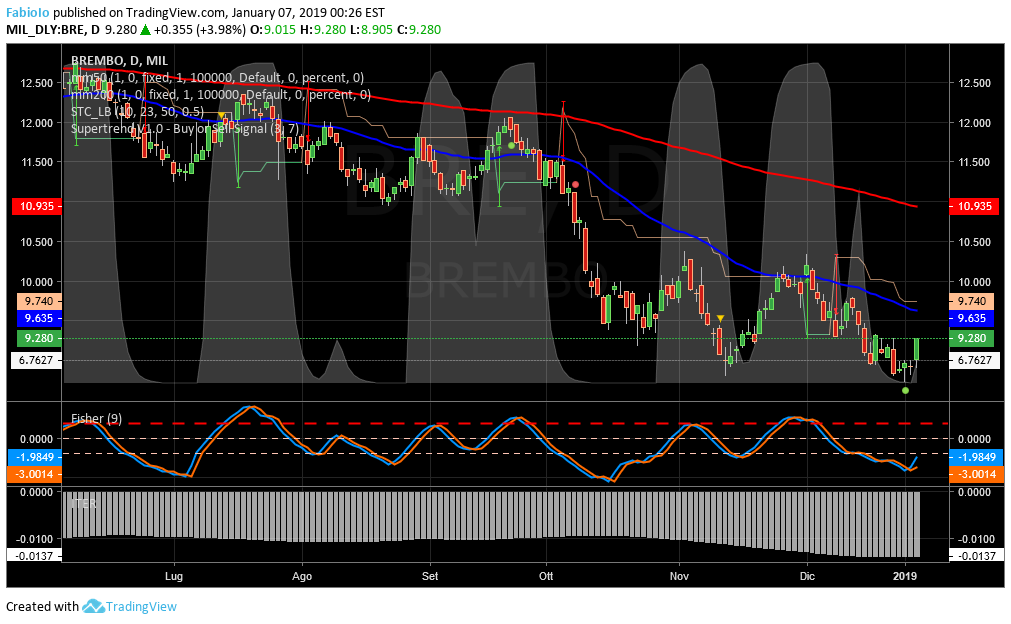This screenshot has height=624, width=1011.
Task: Select the yellow triangle marker near mid-July candles
Action: pyautogui.click(x=221, y=116)
